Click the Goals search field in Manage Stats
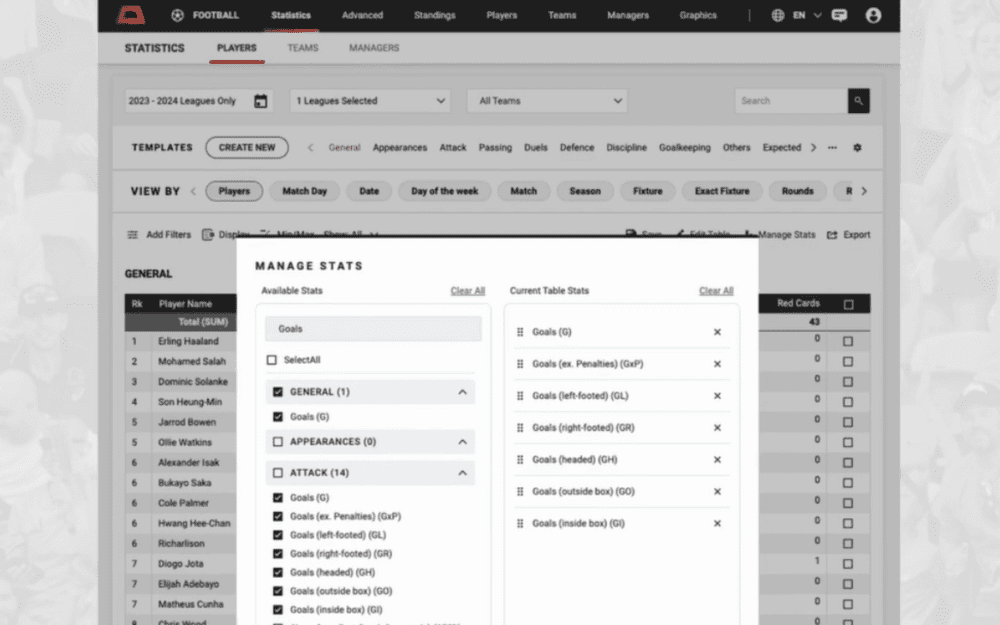Viewport: 1000px width, 625px height. click(x=373, y=329)
